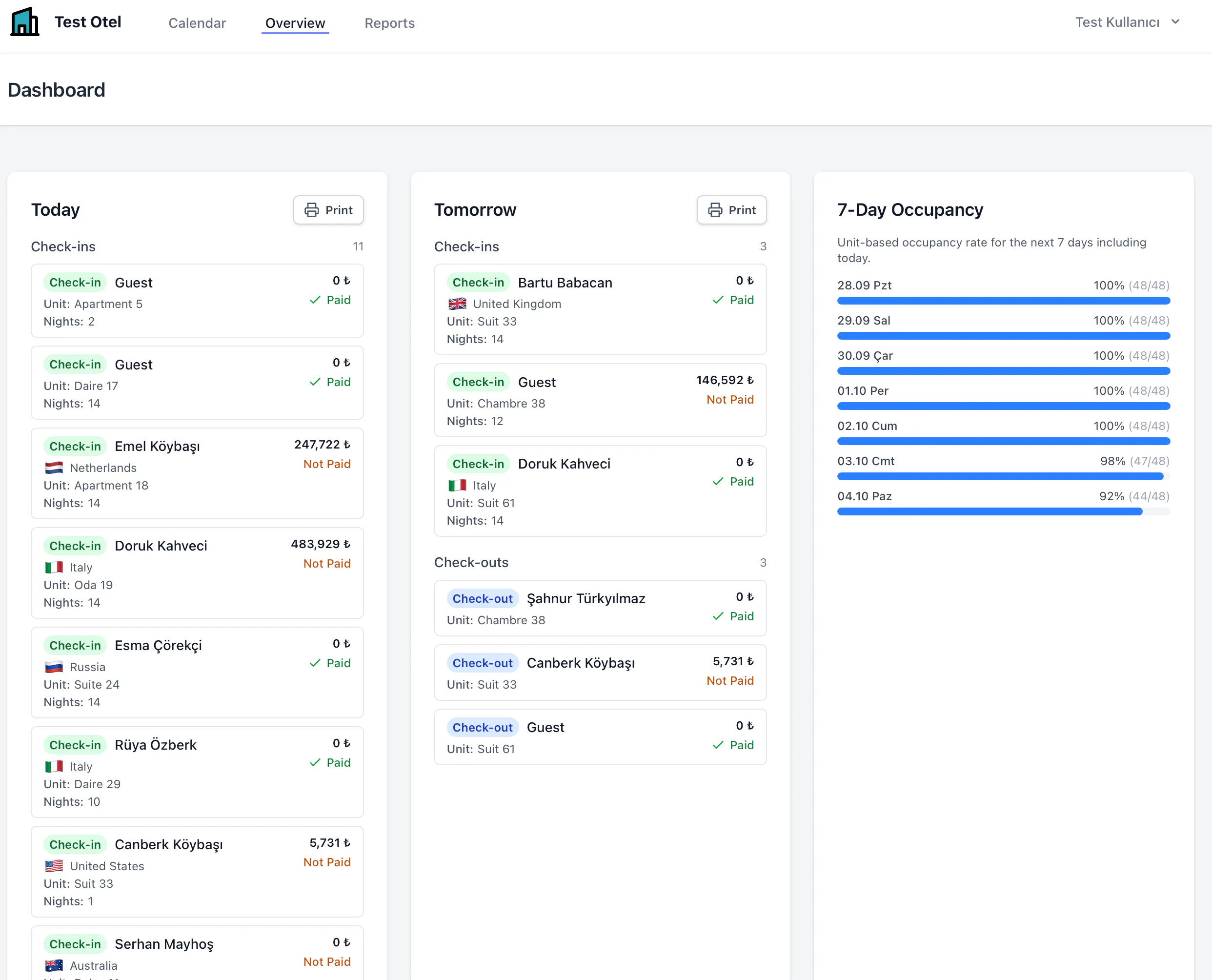This screenshot has width=1212, height=980.
Task: Click the 92% (44/48) occupancy value
Action: click(1134, 497)
